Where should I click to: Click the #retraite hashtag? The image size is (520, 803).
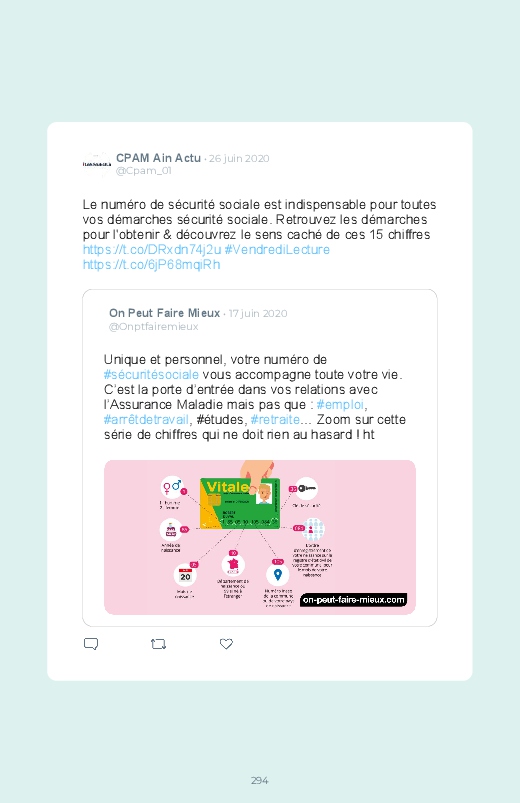pos(275,419)
